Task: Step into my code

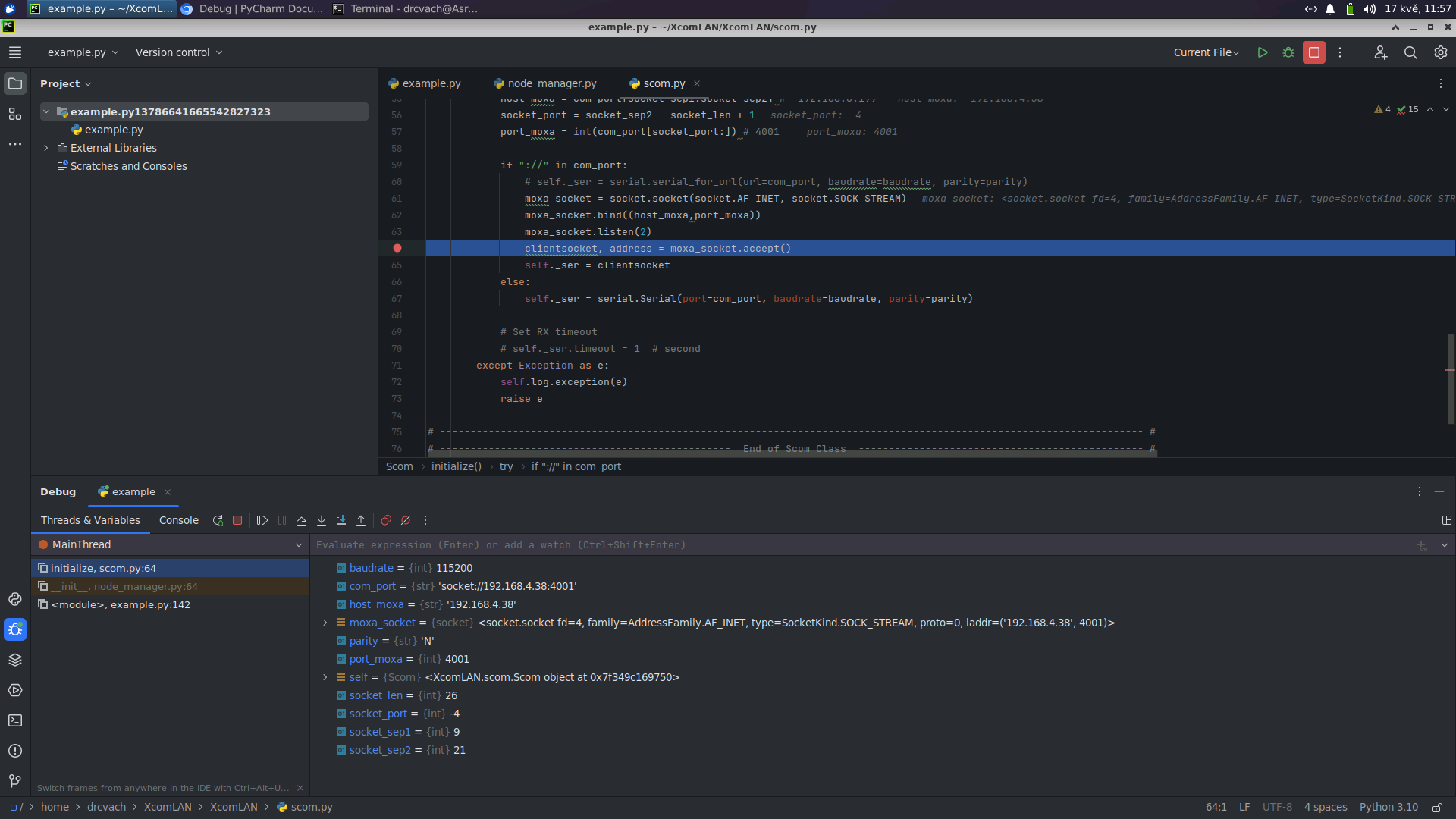Action: (x=341, y=520)
